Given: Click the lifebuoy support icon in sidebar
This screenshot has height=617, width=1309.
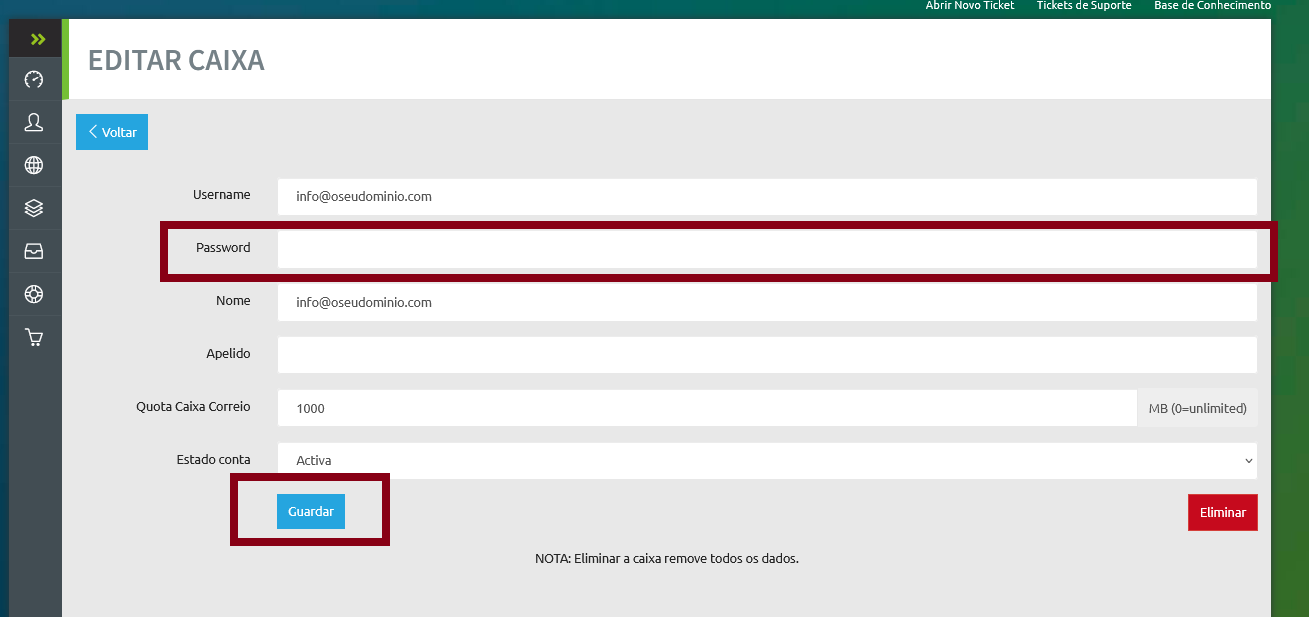Looking at the screenshot, I should [x=34, y=294].
